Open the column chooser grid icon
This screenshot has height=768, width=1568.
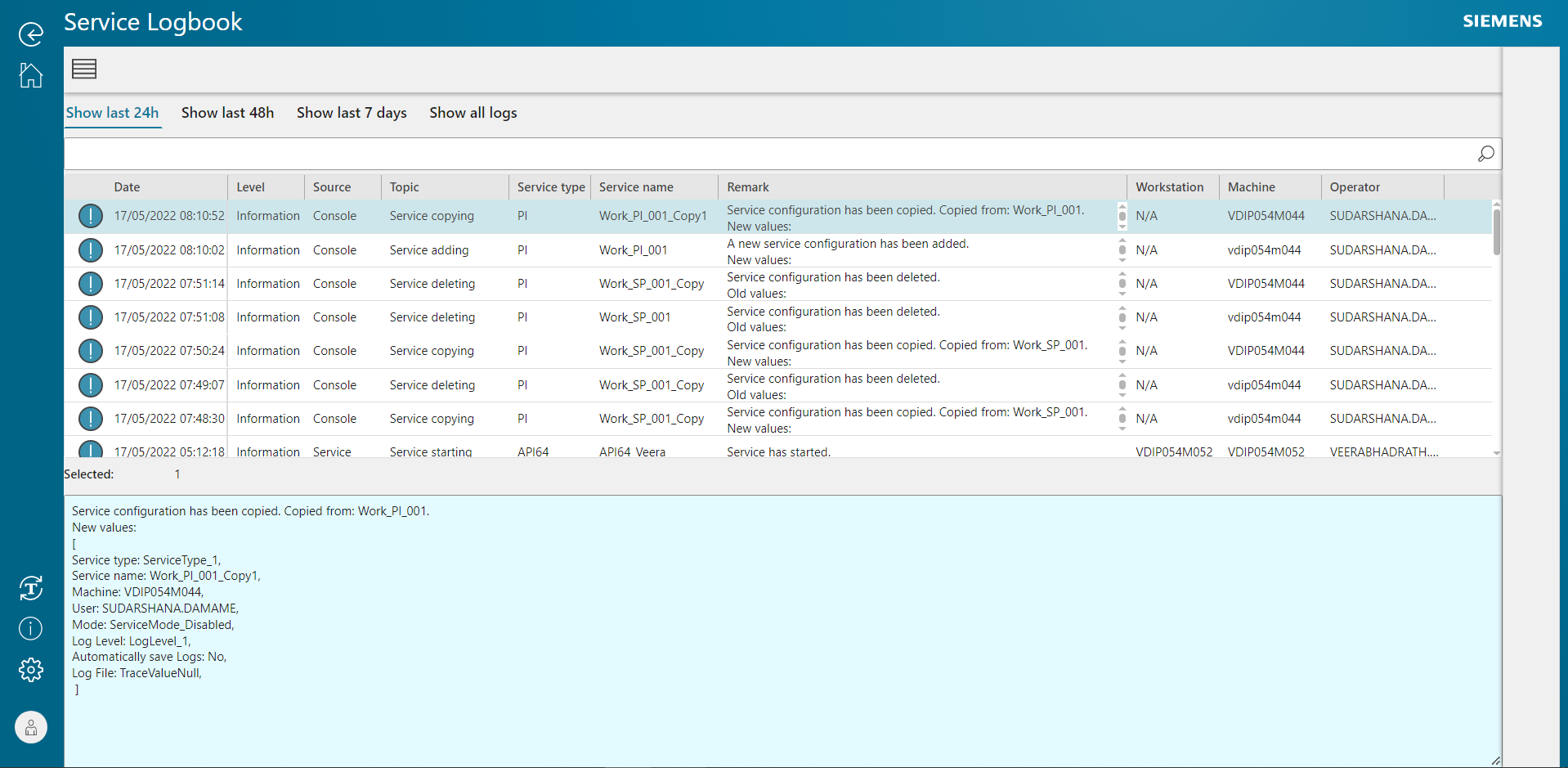[83, 69]
